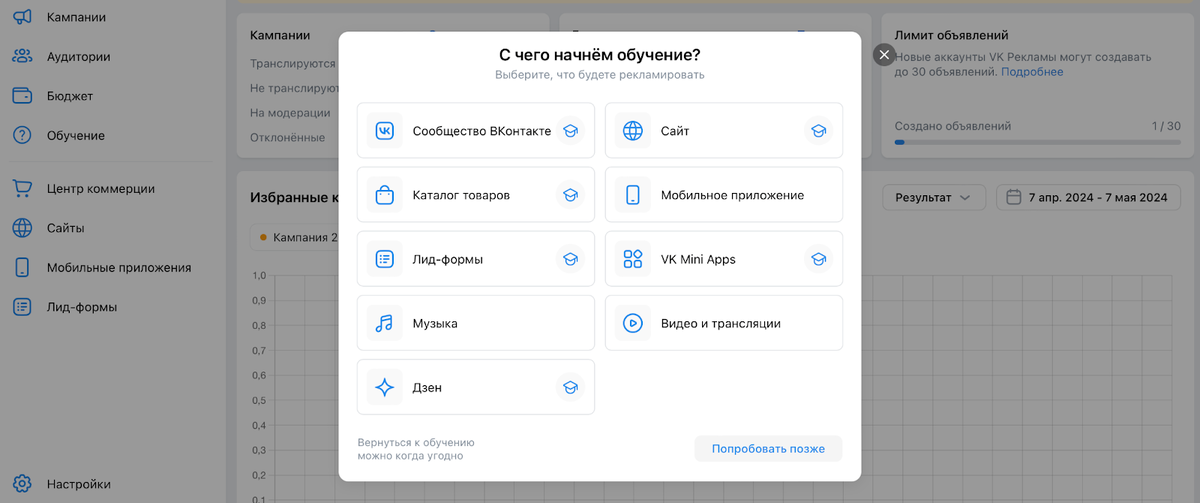
Task: Go to Центр коммерции in the sidebar
Action: 101,188
